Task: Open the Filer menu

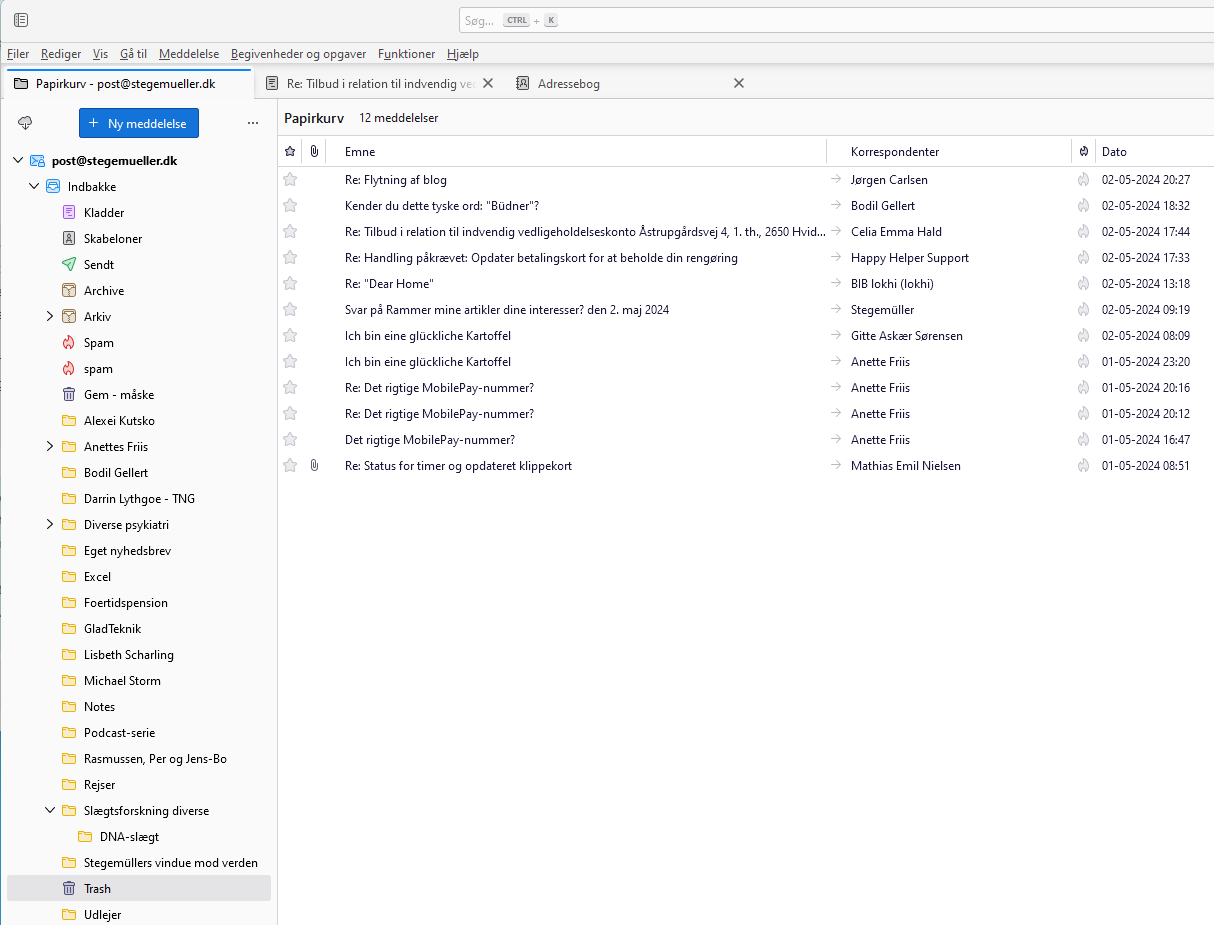Action: 18,54
